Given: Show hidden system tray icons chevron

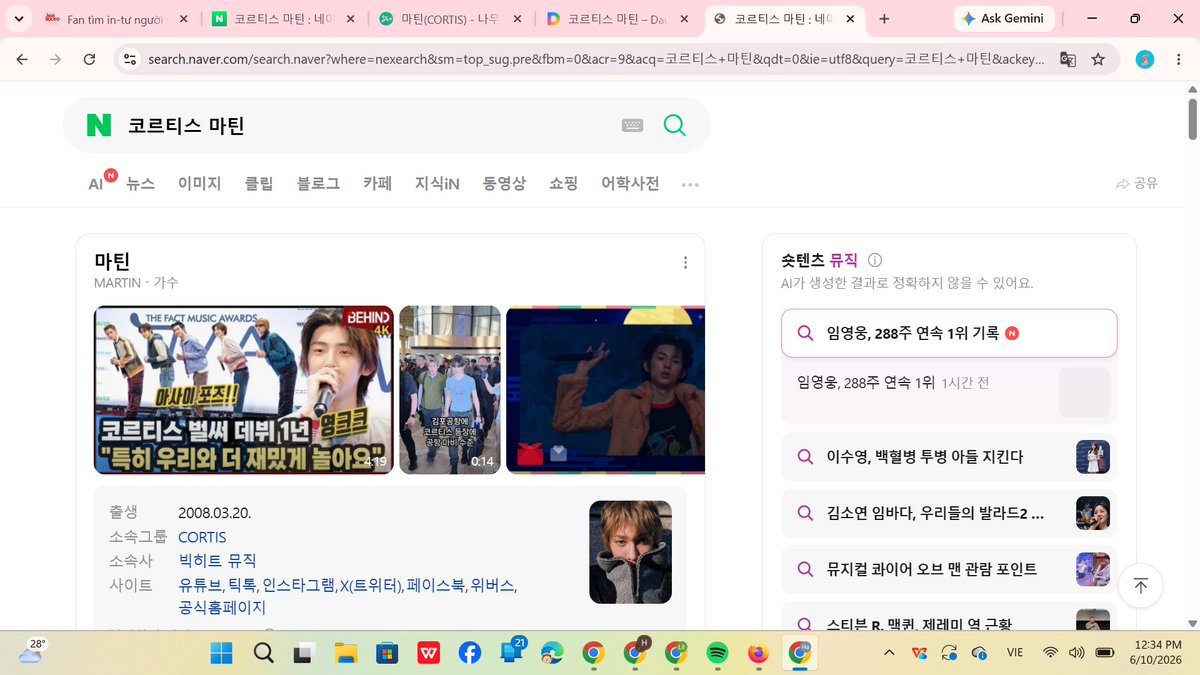Looking at the screenshot, I should (x=889, y=653).
